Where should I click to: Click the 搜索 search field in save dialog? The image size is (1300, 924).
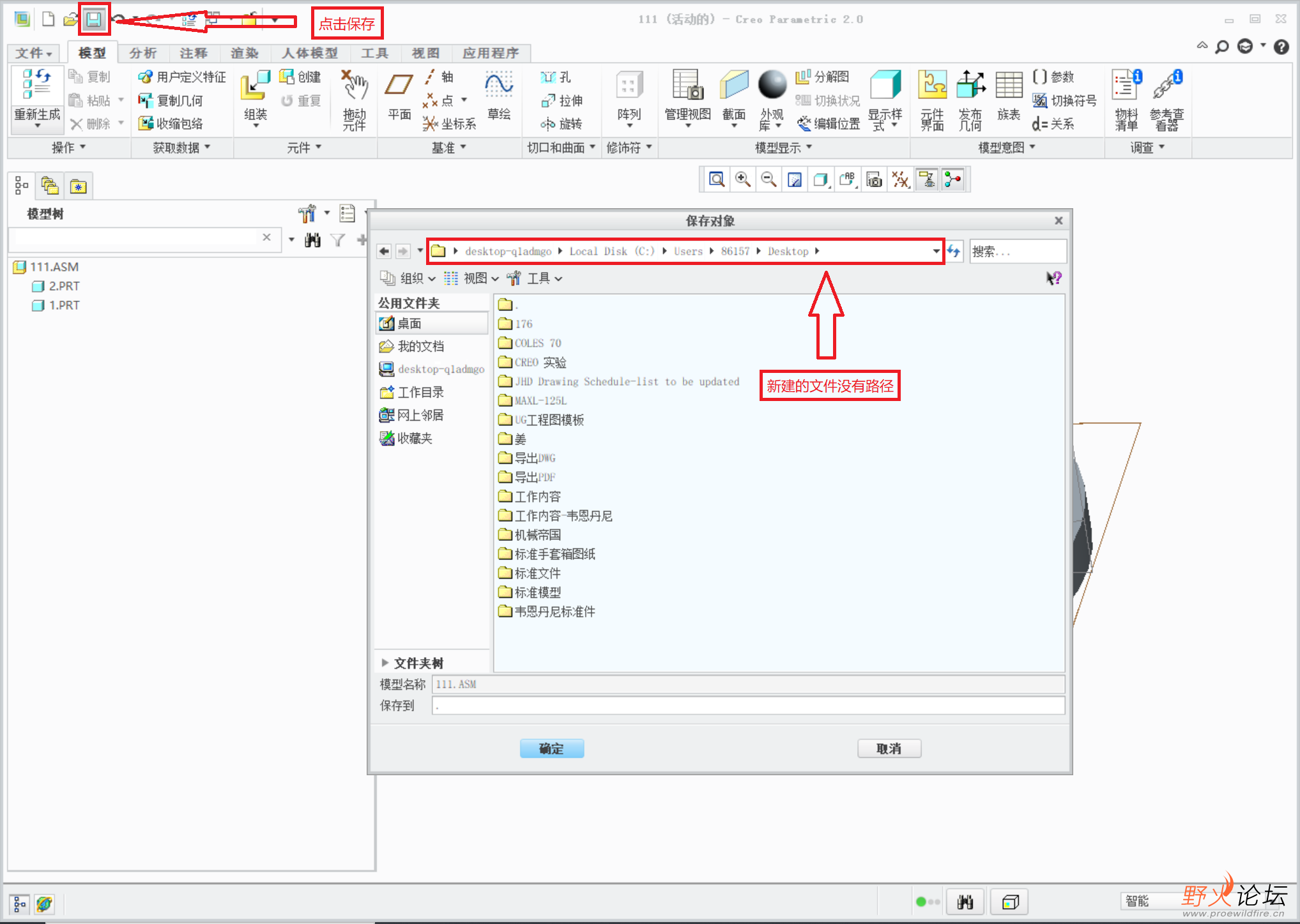[x=1017, y=252]
